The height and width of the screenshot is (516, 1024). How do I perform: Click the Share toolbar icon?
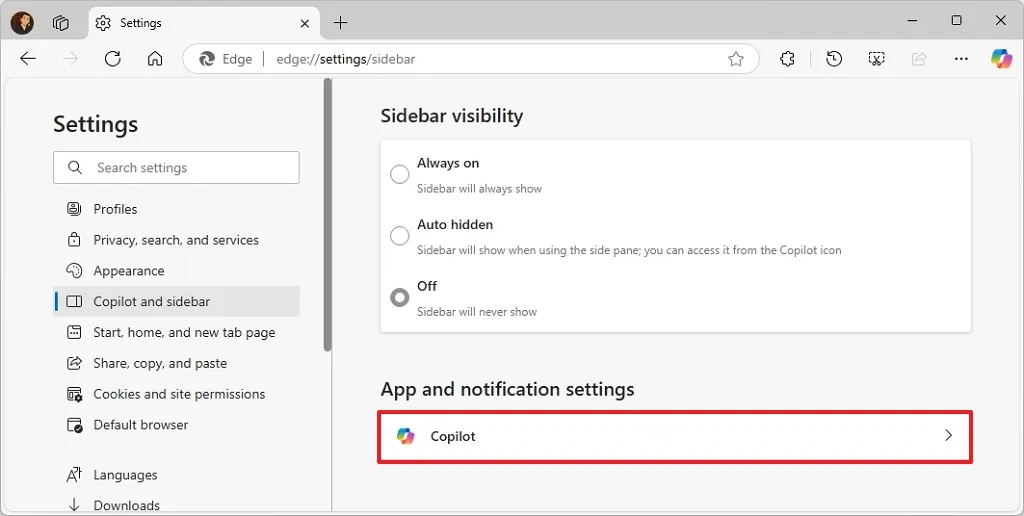(919, 59)
